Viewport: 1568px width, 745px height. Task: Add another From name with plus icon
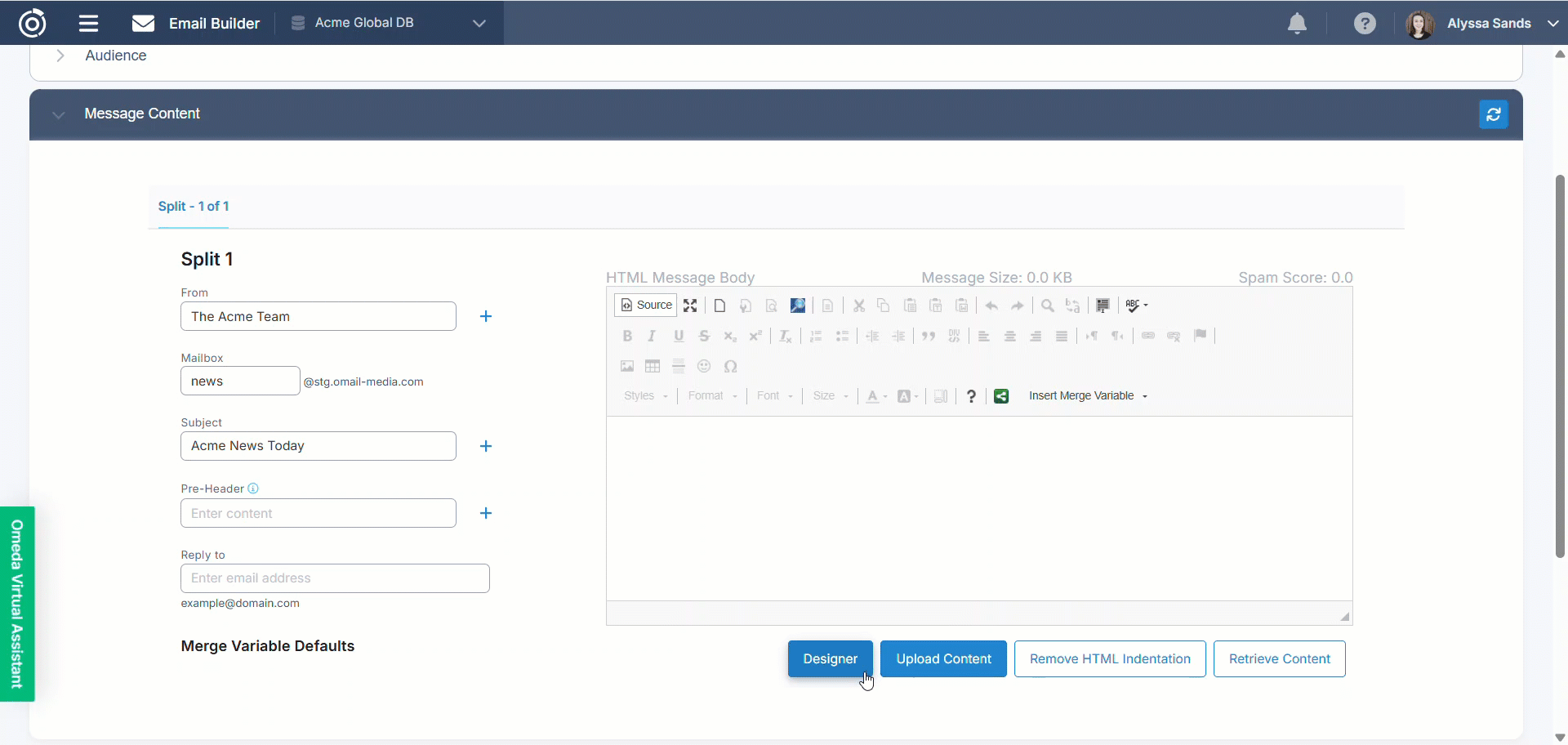(x=486, y=316)
